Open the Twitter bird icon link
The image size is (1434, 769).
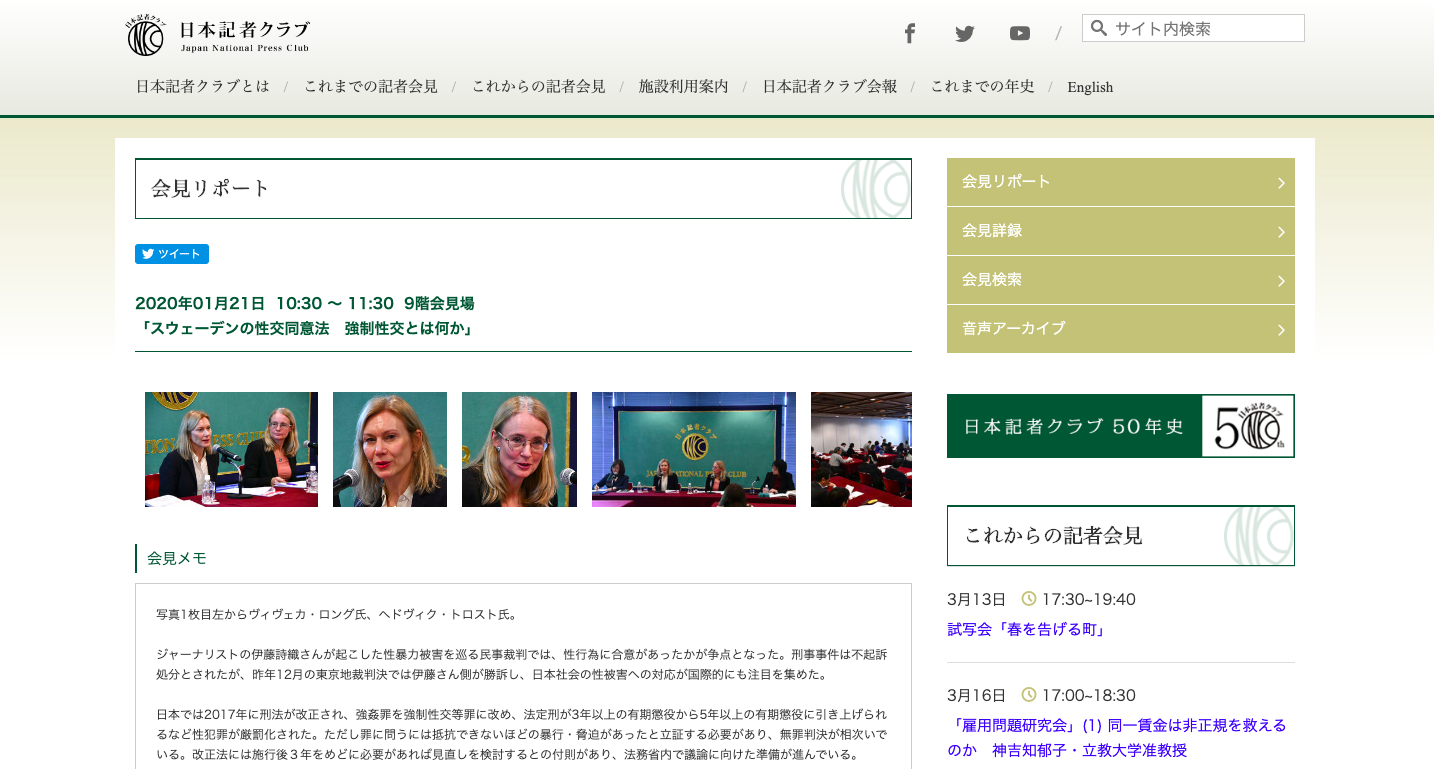[x=964, y=34]
